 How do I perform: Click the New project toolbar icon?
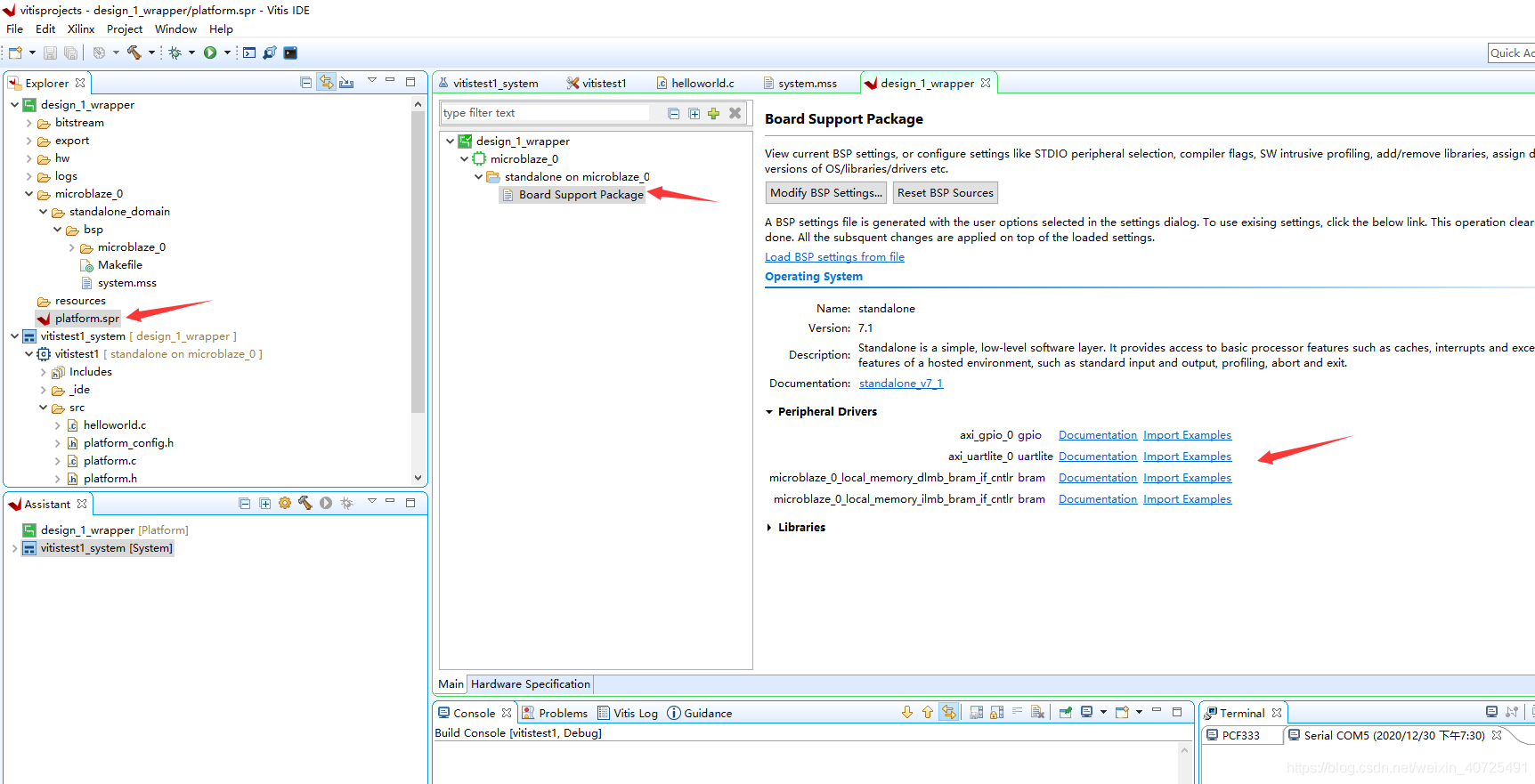15,53
